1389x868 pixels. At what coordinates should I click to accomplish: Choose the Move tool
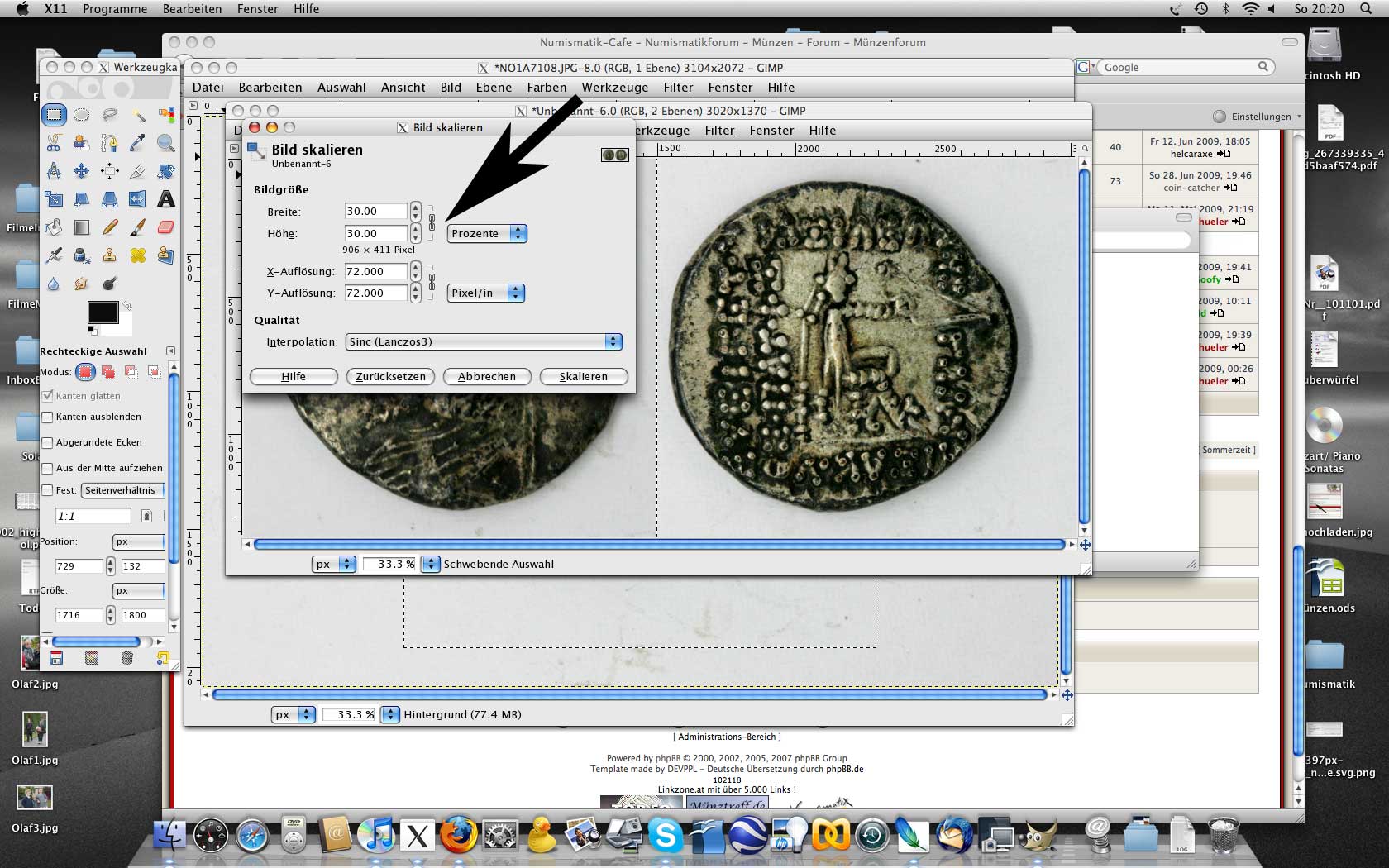82,171
